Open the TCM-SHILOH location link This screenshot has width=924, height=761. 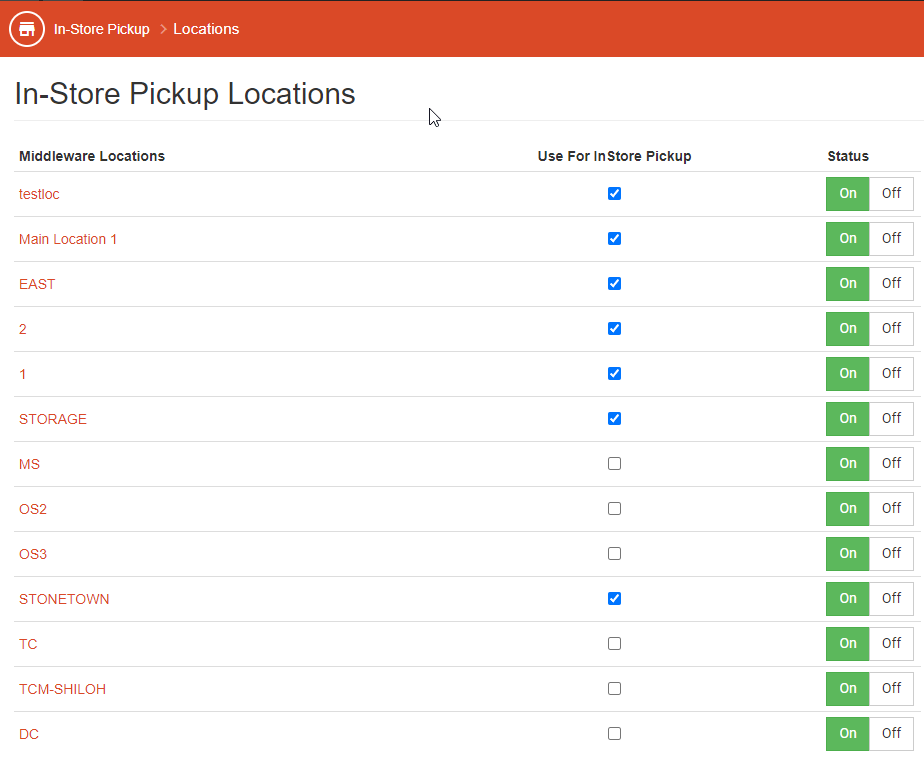click(x=62, y=688)
